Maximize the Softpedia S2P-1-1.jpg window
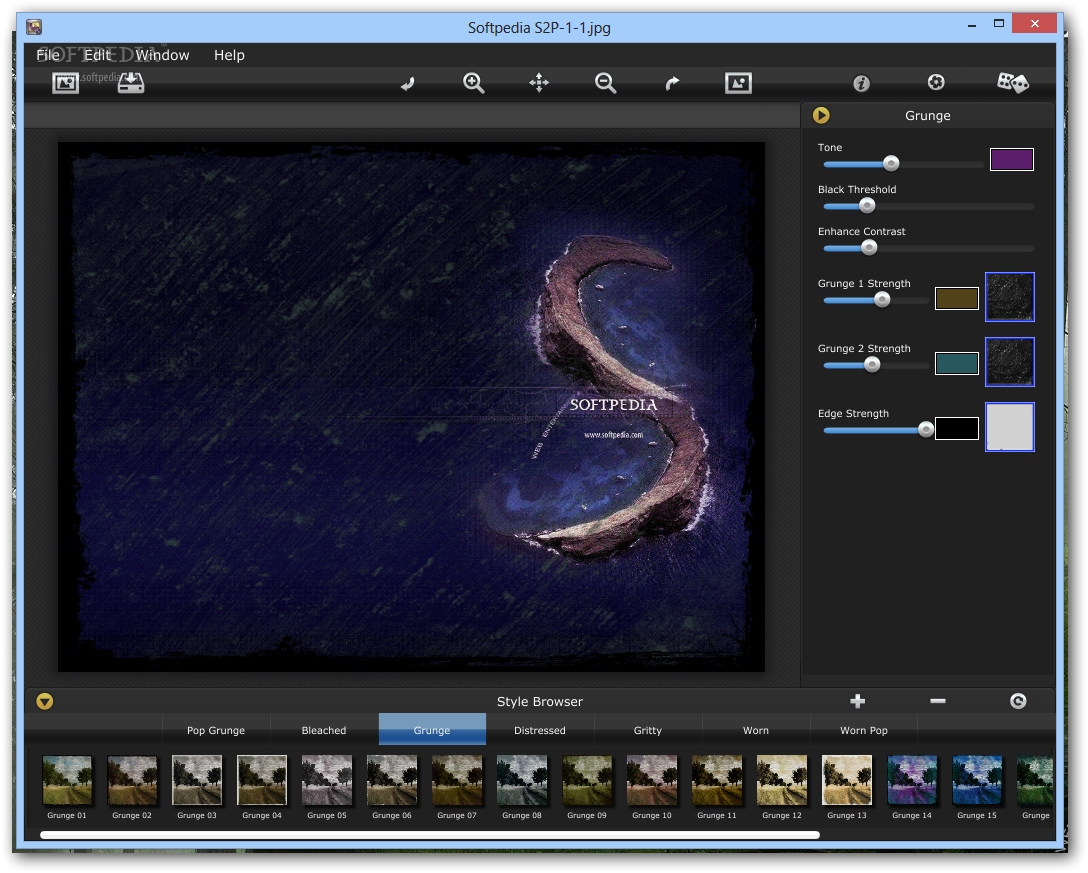 pyautogui.click(x=999, y=24)
